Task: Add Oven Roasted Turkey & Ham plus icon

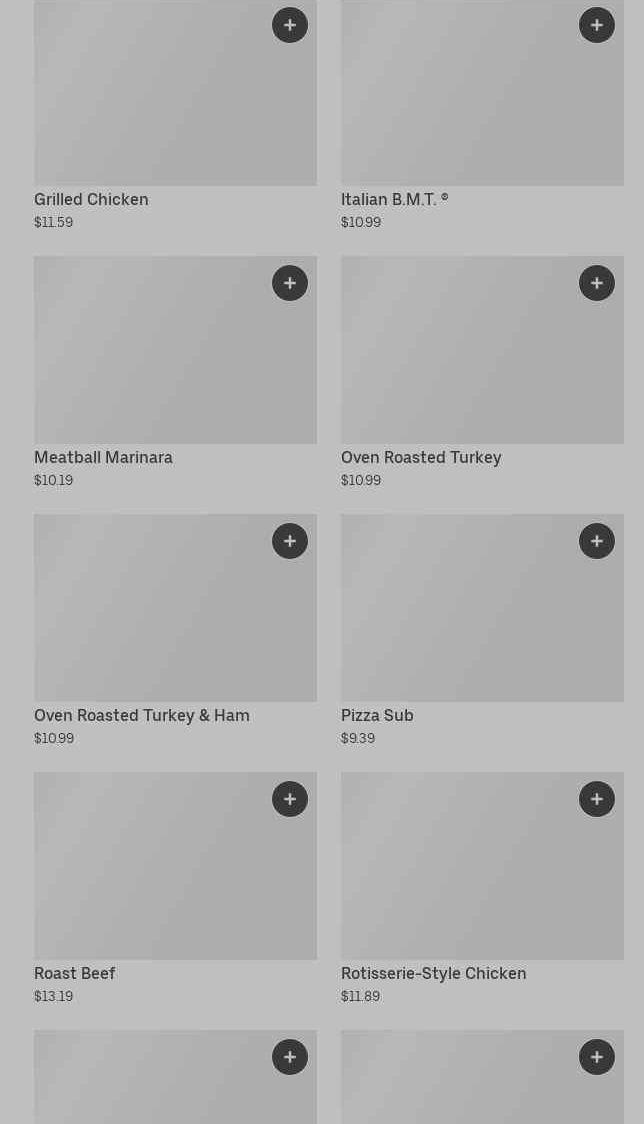Action: 290,541
